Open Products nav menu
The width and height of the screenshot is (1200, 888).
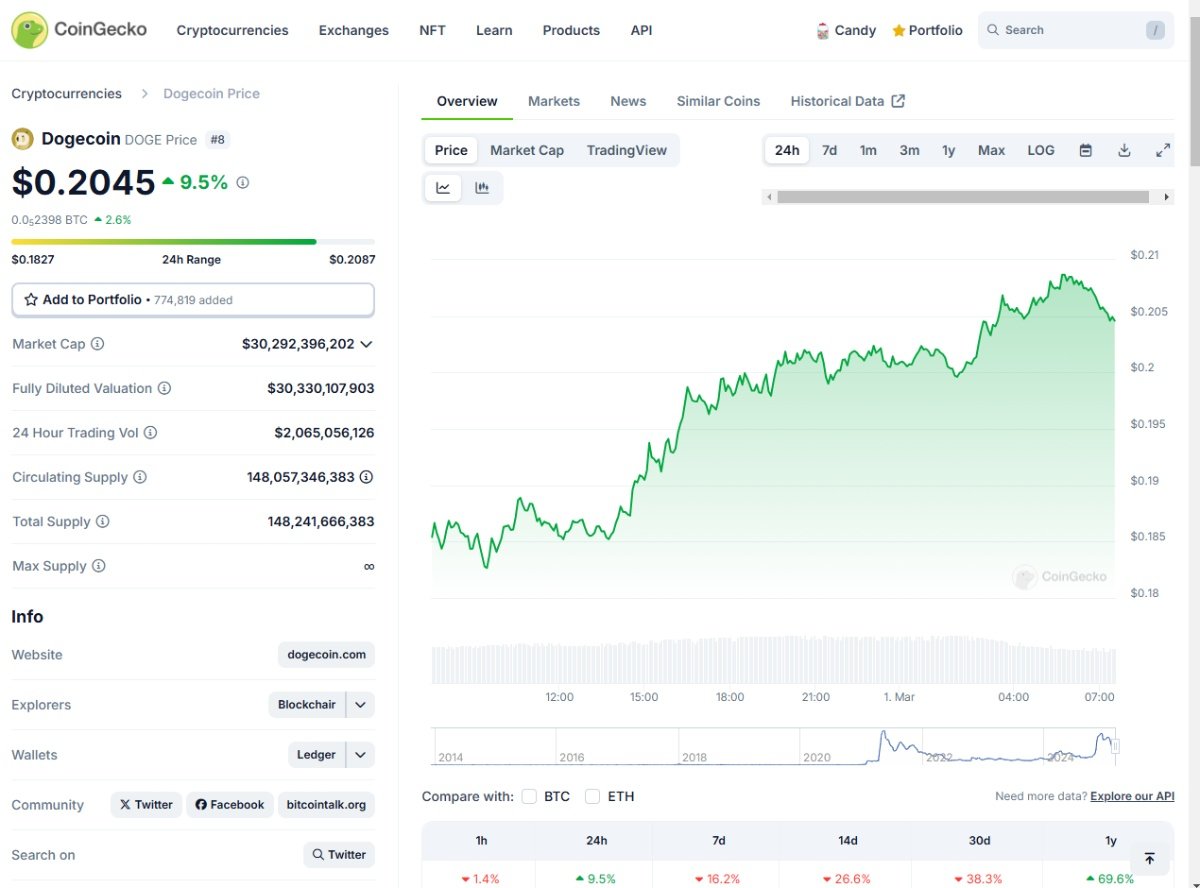[571, 30]
